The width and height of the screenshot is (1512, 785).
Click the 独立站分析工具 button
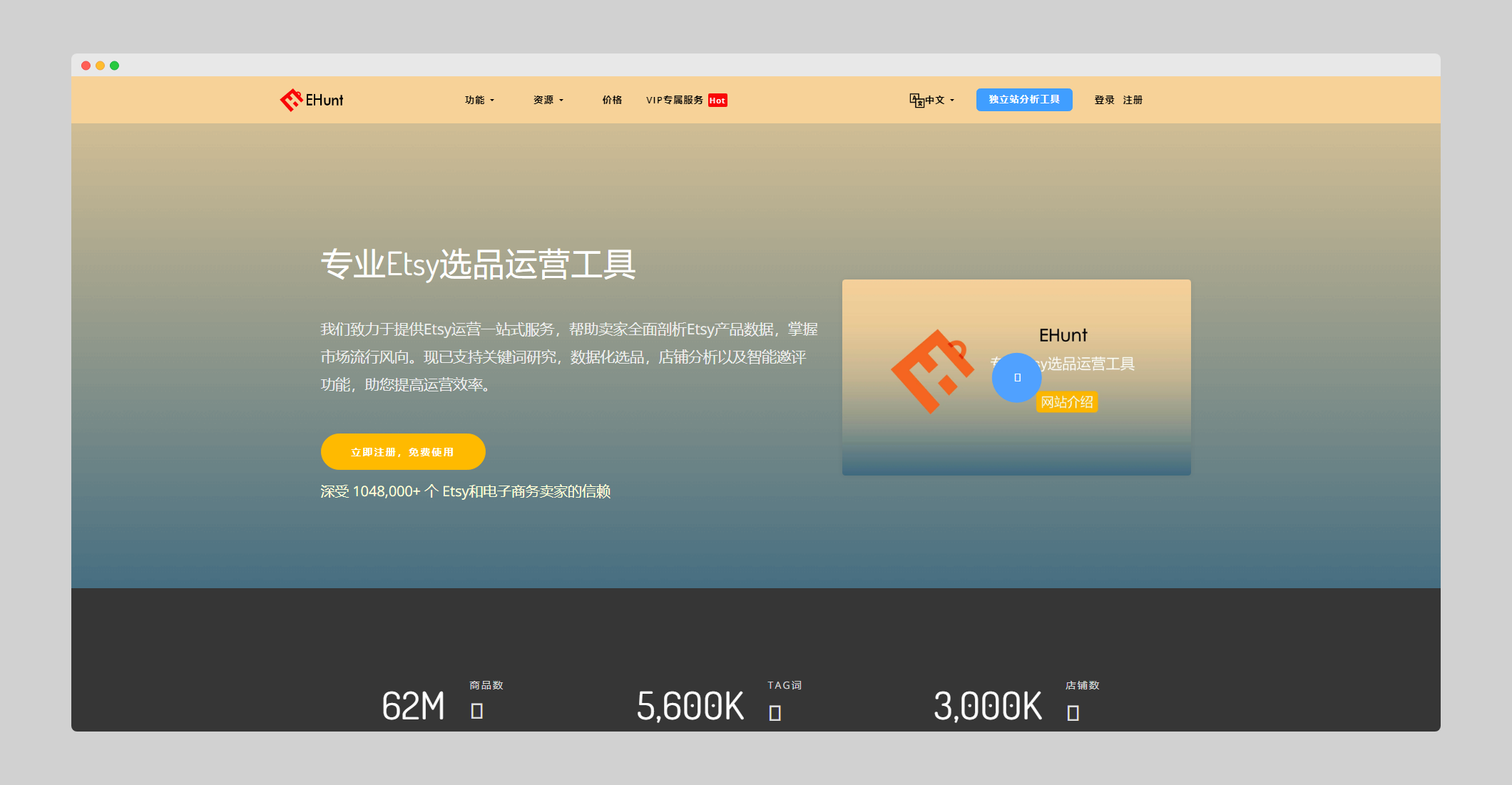1024,100
